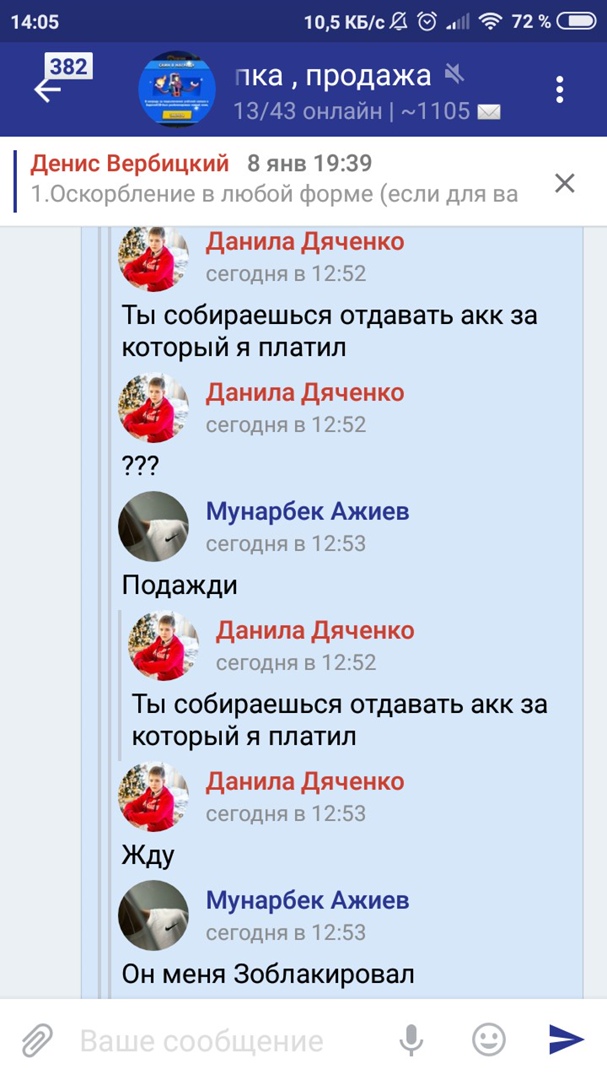Tap the microphone voice message icon

[x=411, y=1039]
